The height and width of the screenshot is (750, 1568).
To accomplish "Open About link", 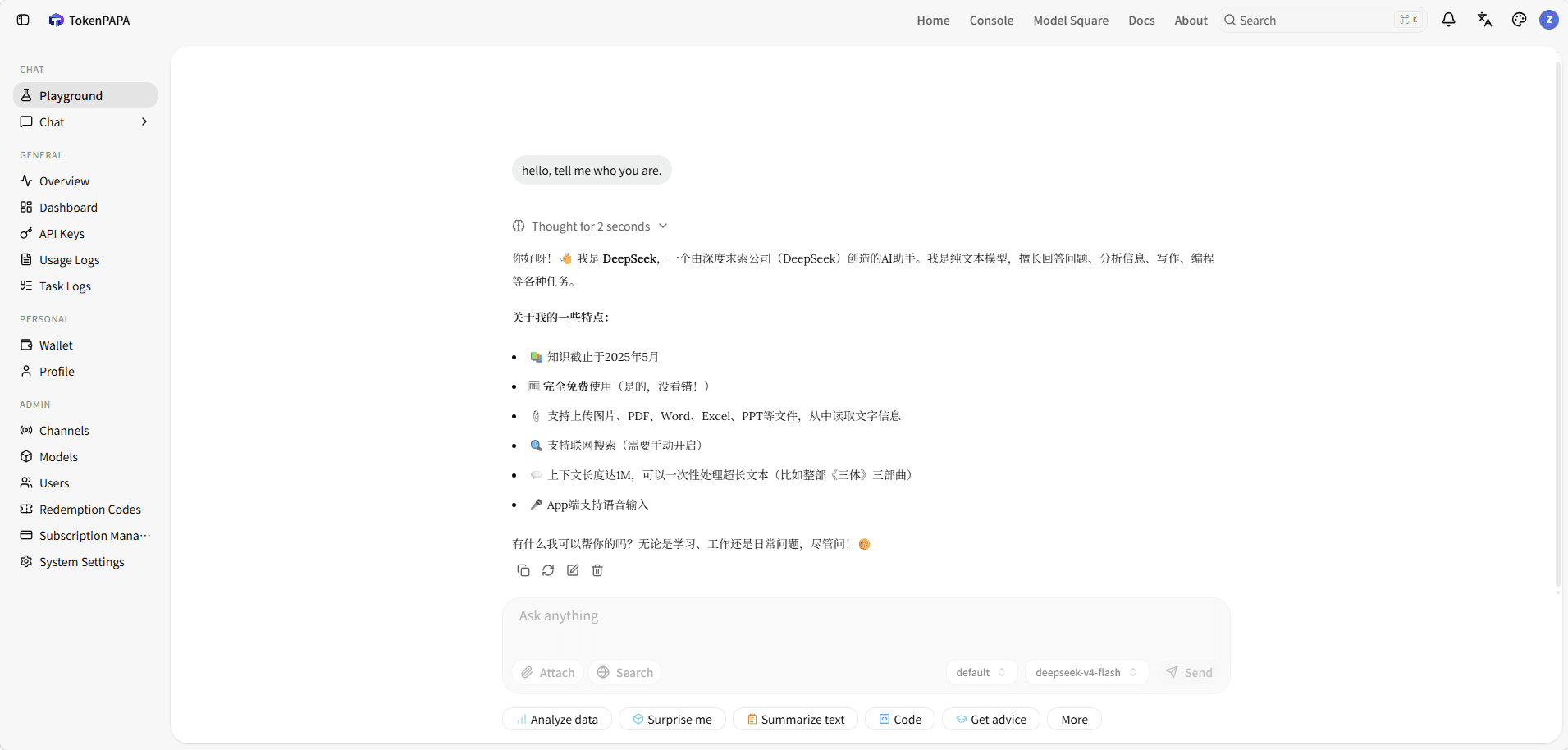I will tap(1191, 20).
